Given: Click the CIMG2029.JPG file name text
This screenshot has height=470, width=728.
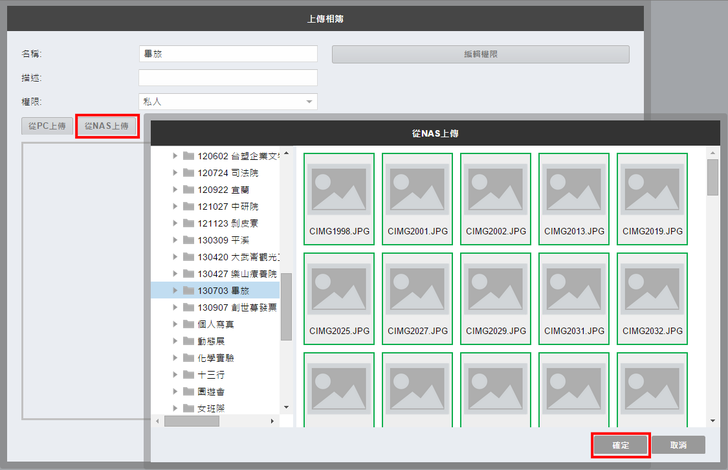Looking at the screenshot, I should click(495, 331).
